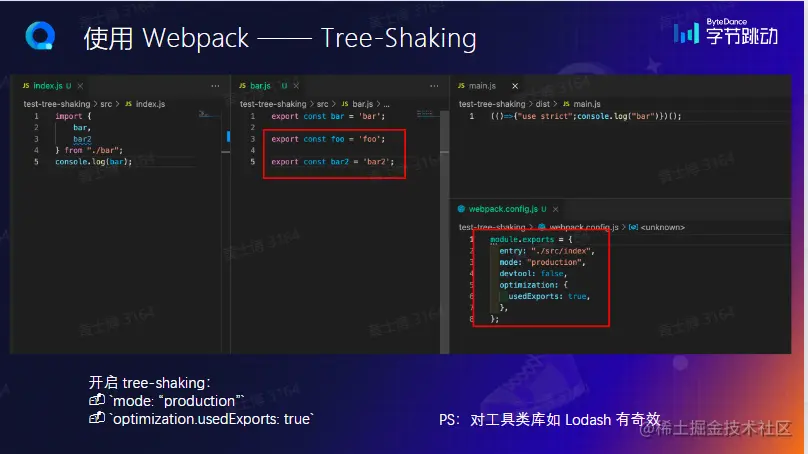Open more actions menu in index.js pane
Screen dimensions: 808x454
(215, 86)
